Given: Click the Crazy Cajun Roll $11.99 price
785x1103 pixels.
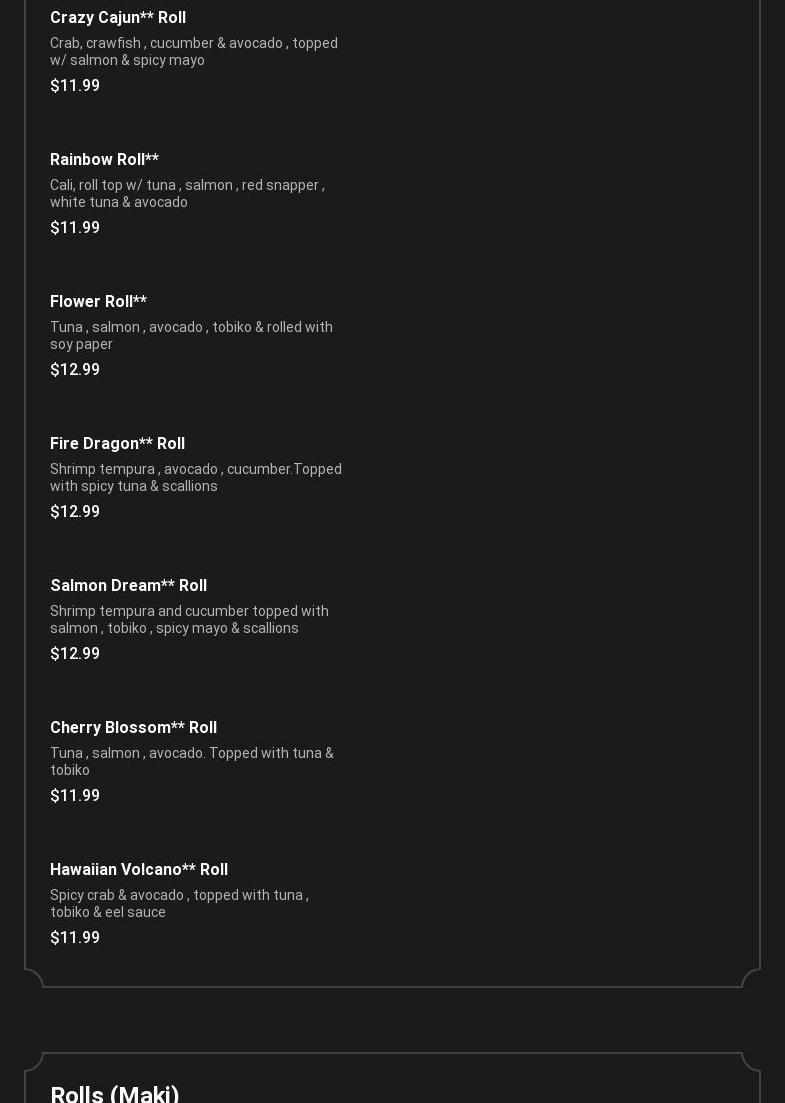Looking at the screenshot, I should [75, 86].
